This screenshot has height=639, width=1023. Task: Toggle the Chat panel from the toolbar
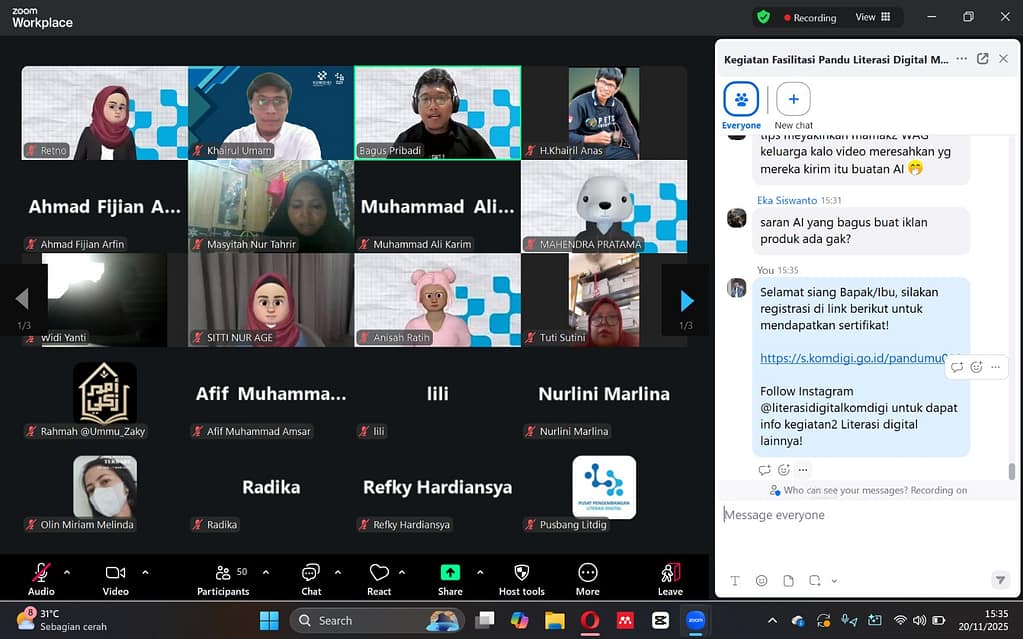[311, 573]
